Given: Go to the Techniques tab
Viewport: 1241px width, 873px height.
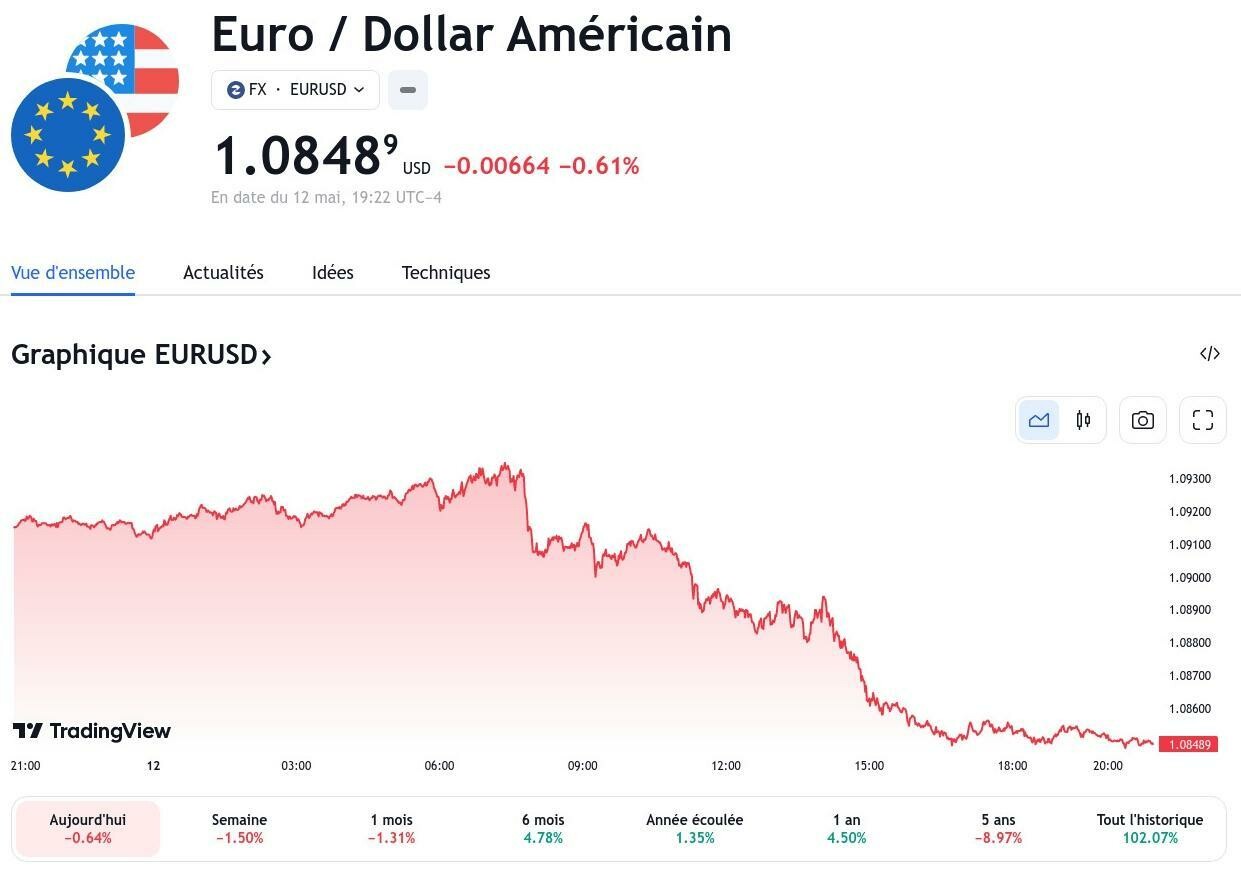Looking at the screenshot, I should [x=446, y=273].
